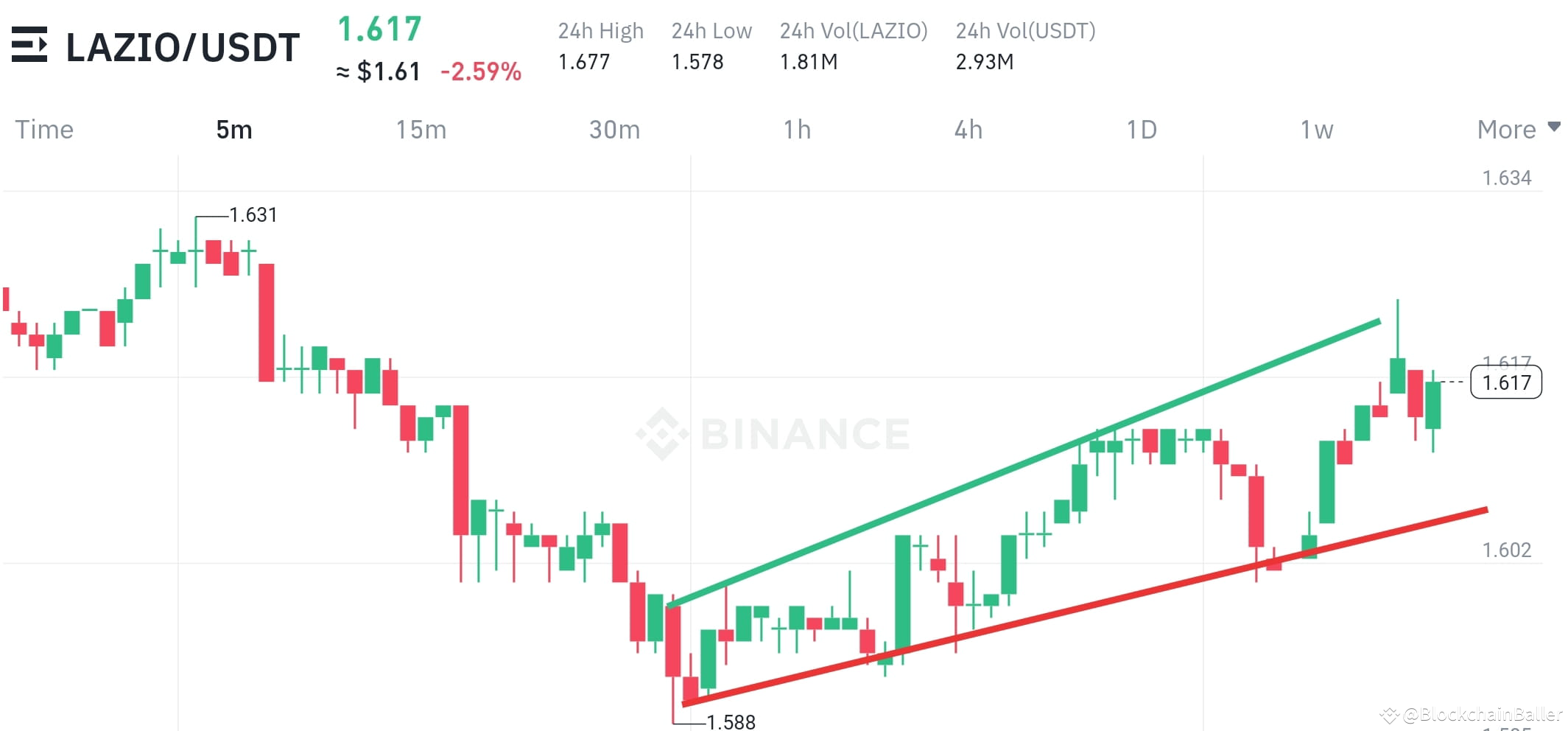Open the Time tick view
Screen dimensions: 1568x731
[44, 129]
